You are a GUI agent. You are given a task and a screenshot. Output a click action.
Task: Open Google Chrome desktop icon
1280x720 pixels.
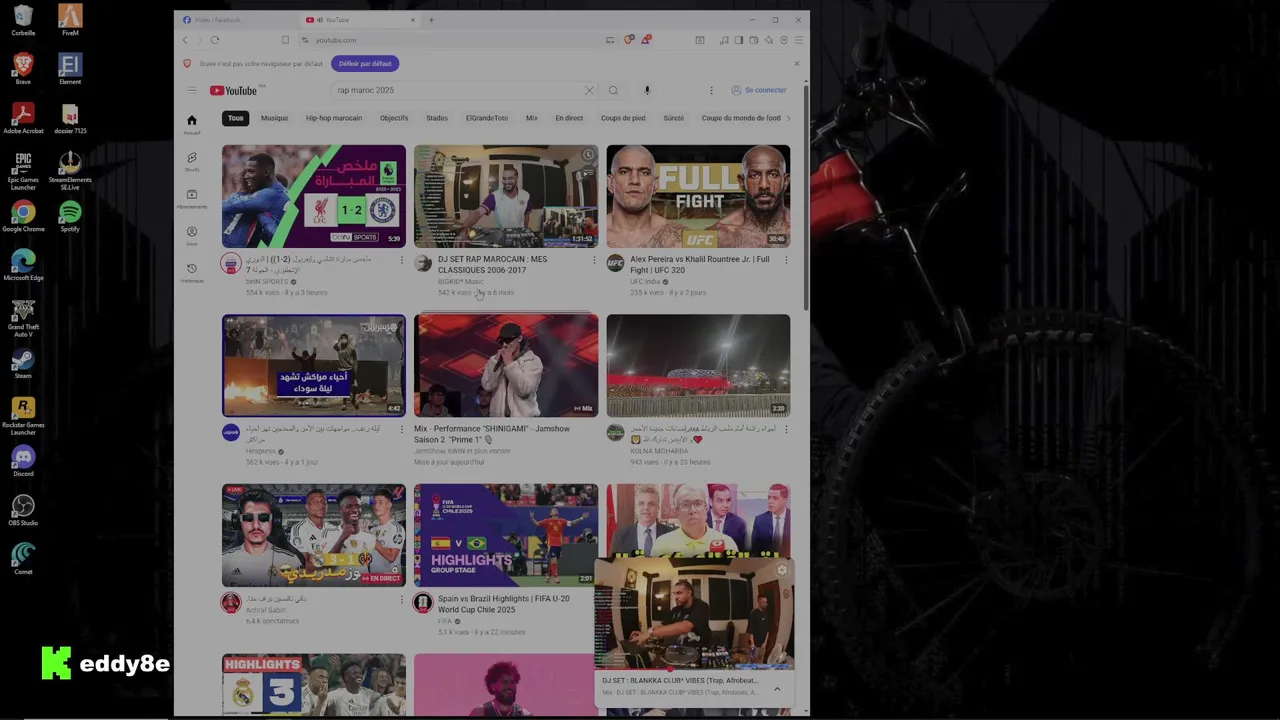23,217
